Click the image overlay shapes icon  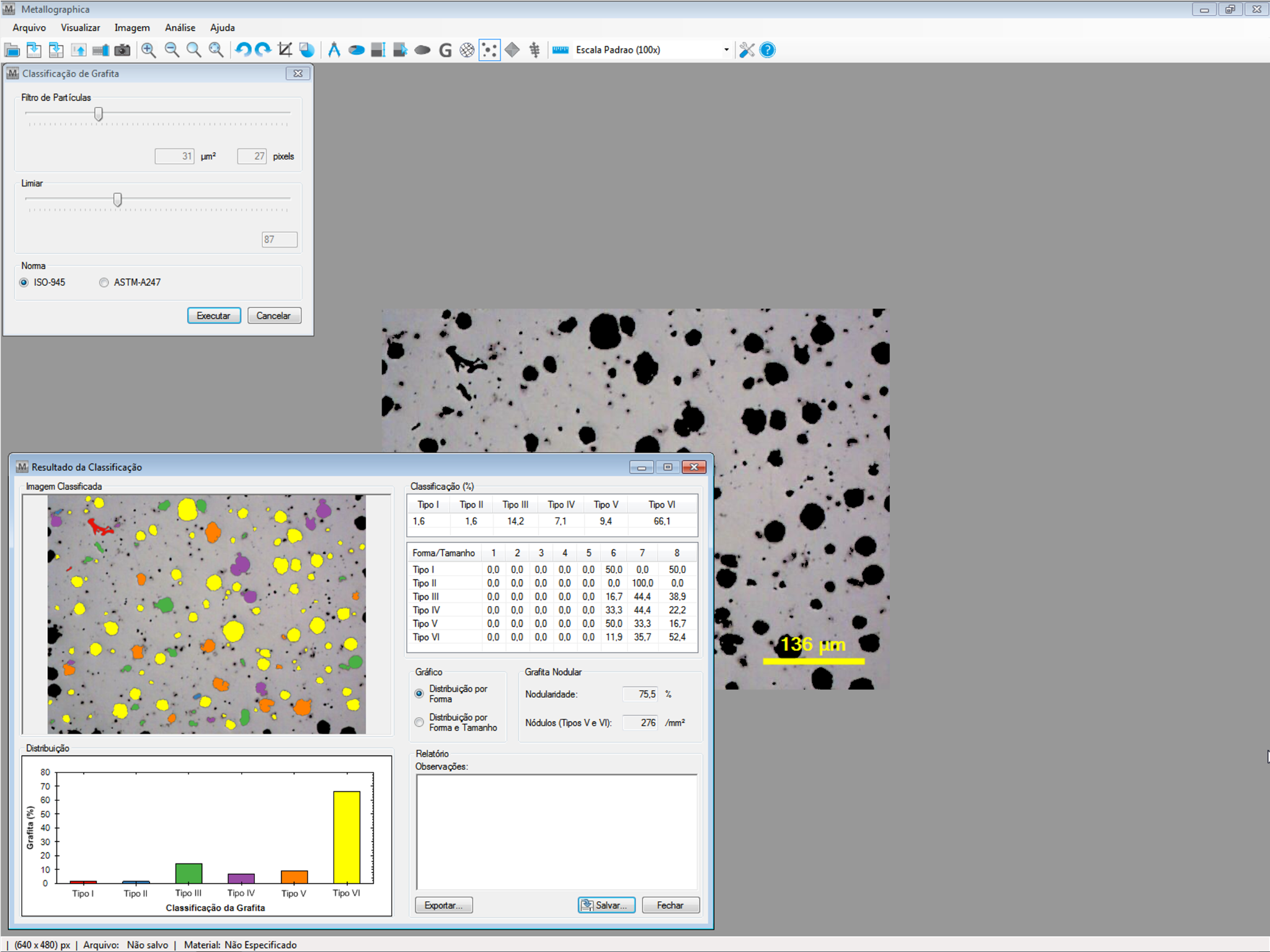(x=307, y=50)
